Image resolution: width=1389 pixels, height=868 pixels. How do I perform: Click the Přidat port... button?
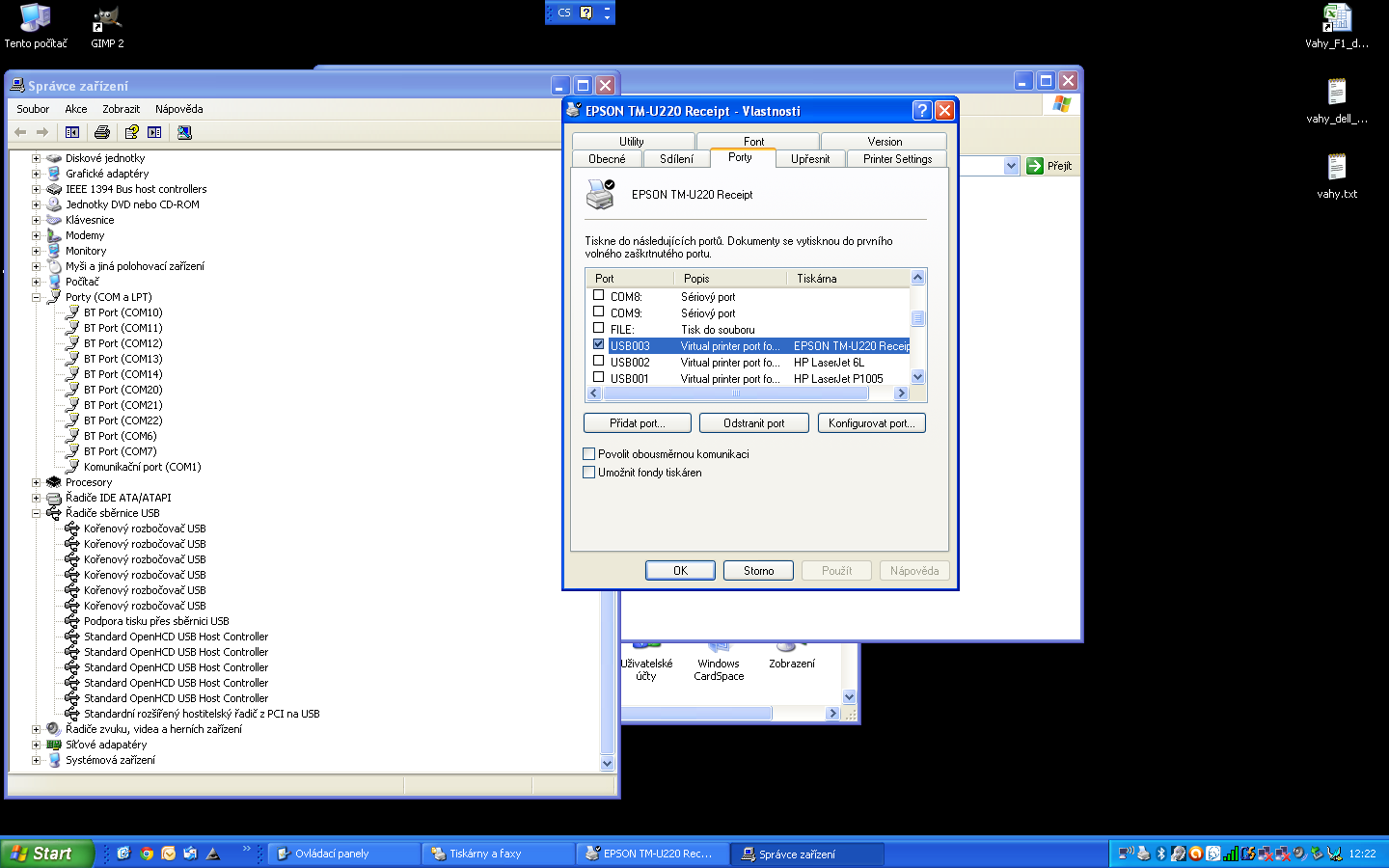pyautogui.click(x=638, y=422)
